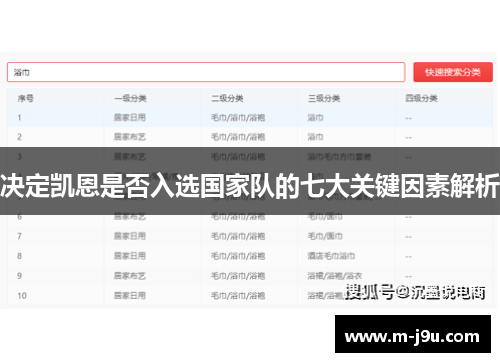Click the -- fourth-level cell in row 7
Viewport: 500px width, 362px height.
[408, 237]
